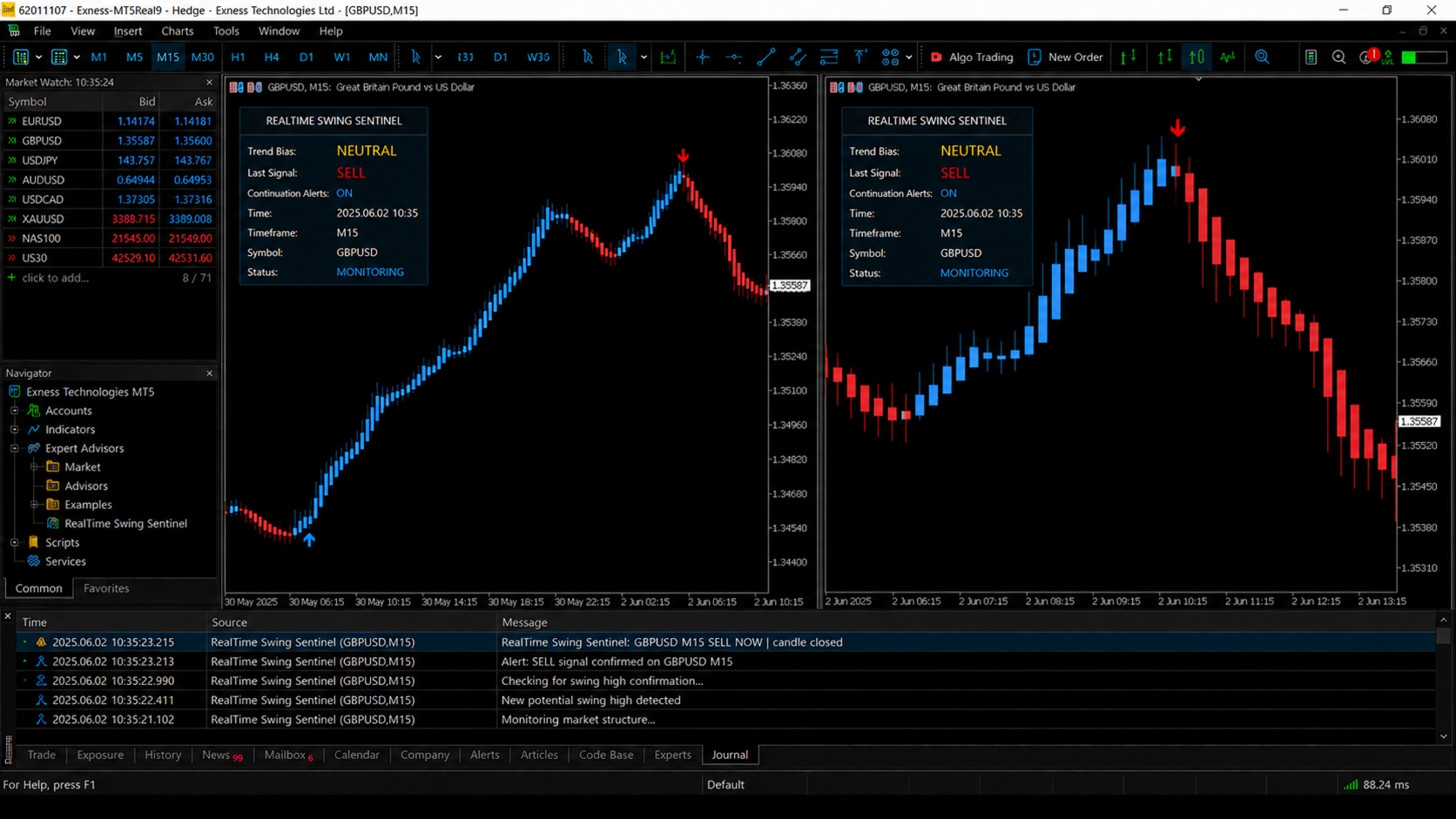This screenshot has height=819, width=1456.
Task: Switch chart timeframe to H4
Action: (272, 57)
